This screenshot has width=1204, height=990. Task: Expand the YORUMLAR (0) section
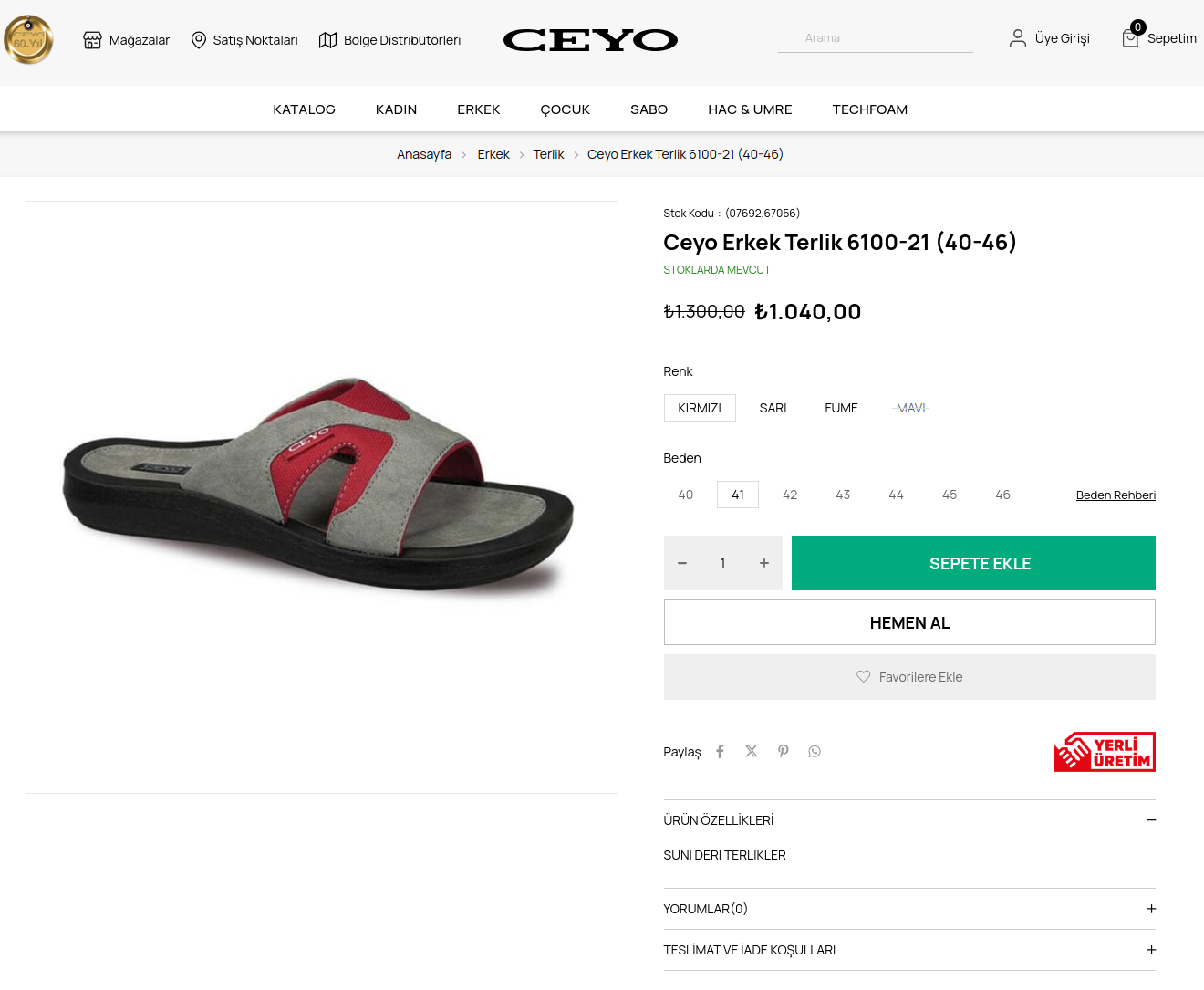pos(1151,909)
